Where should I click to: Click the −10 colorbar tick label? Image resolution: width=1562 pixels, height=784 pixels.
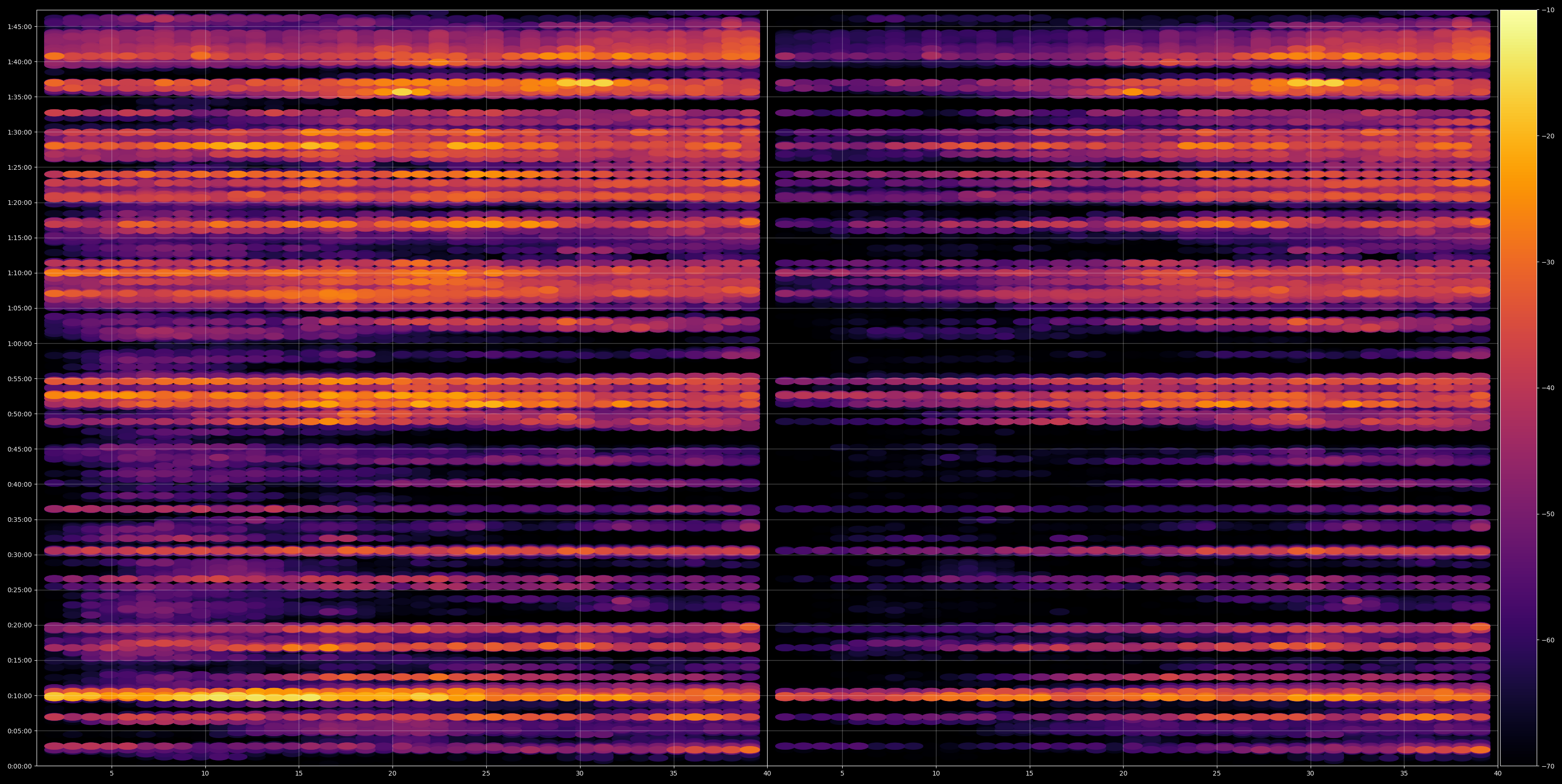point(1548,10)
